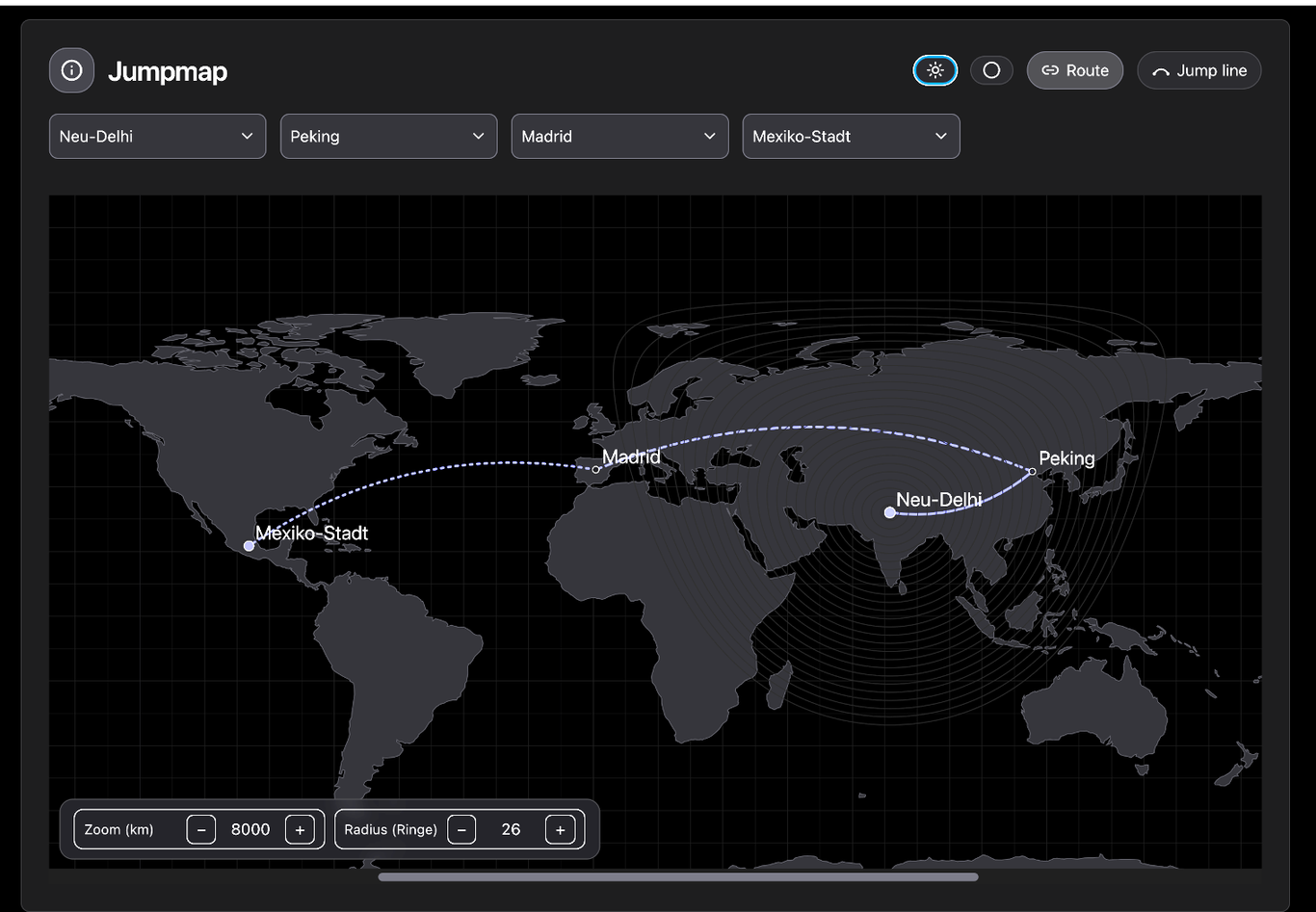Increase the ring radius with plus
The image size is (1316, 912).
pos(560,829)
